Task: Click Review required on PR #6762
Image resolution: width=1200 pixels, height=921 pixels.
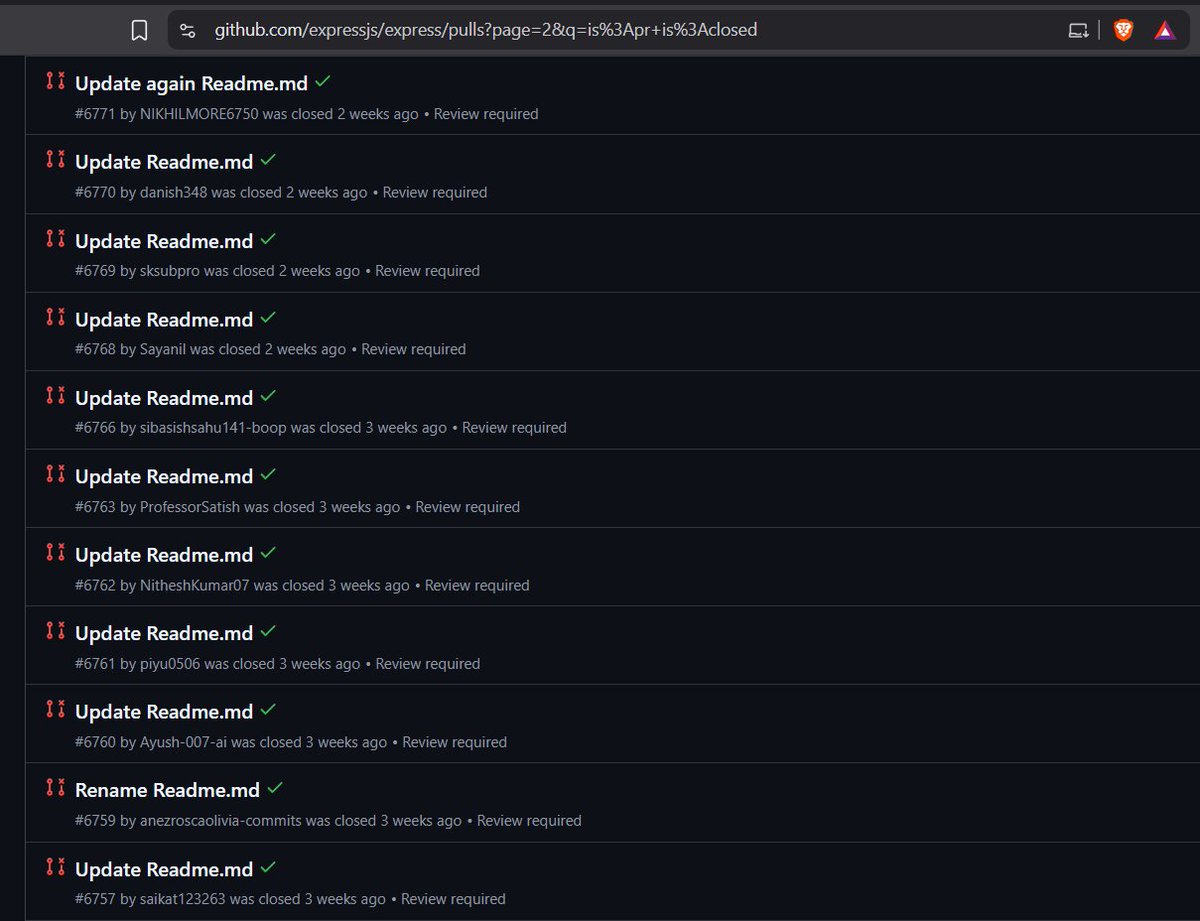Action: (477, 585)
